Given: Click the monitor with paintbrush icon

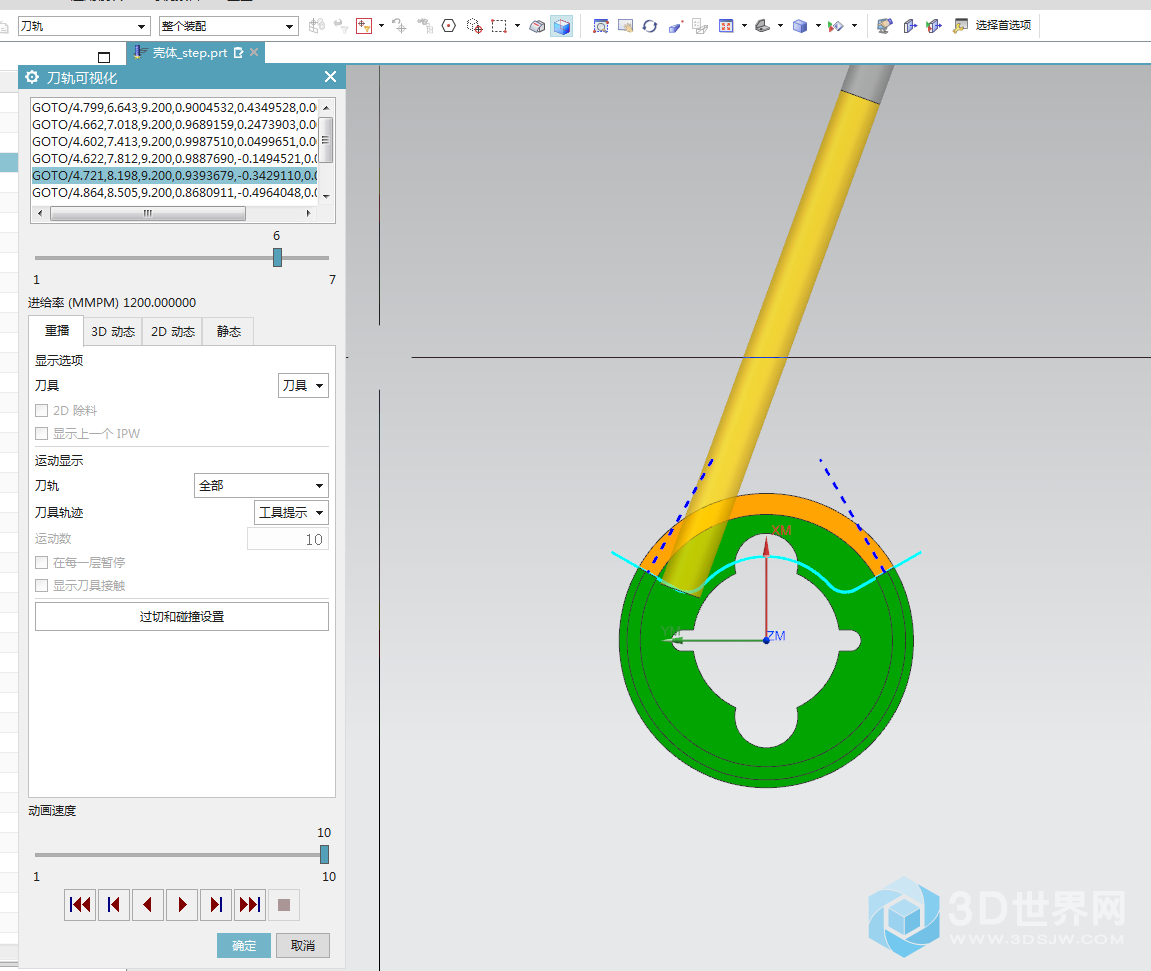Looking at the screenshot, I should [x=885, y=26].
